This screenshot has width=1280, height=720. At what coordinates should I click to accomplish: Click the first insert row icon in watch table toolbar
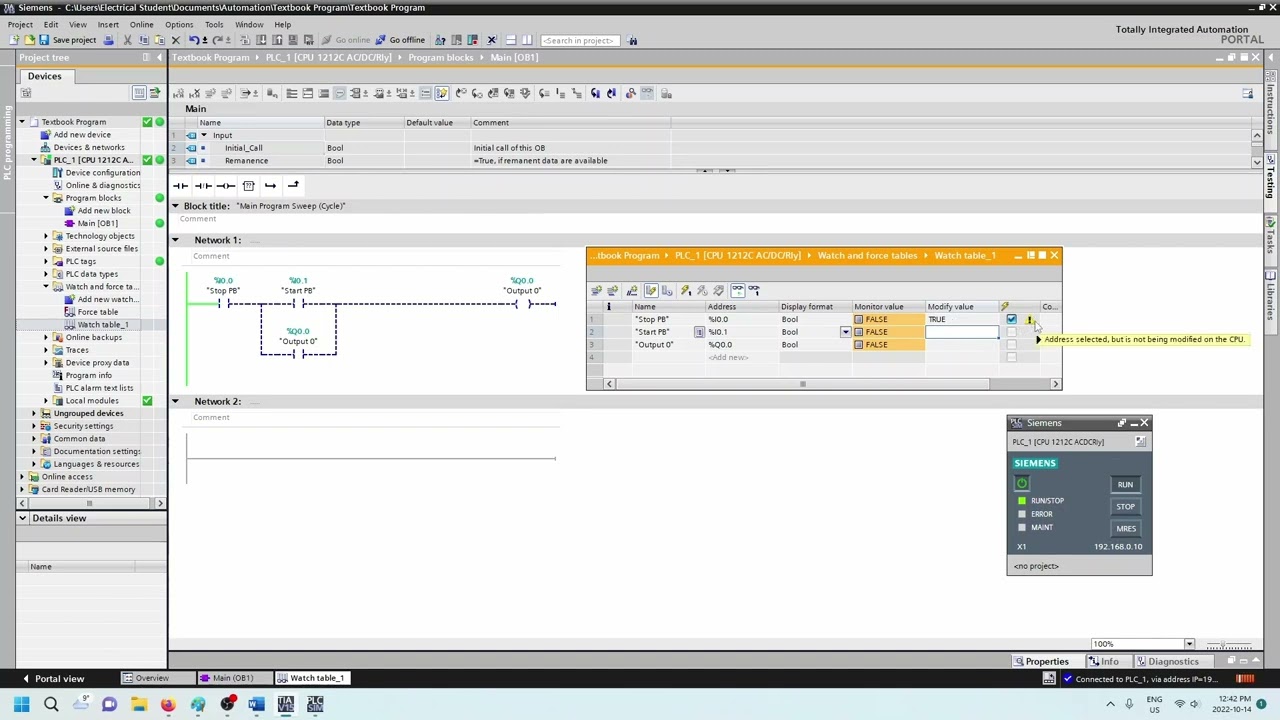pyautogui.click(x=597, y=290)
